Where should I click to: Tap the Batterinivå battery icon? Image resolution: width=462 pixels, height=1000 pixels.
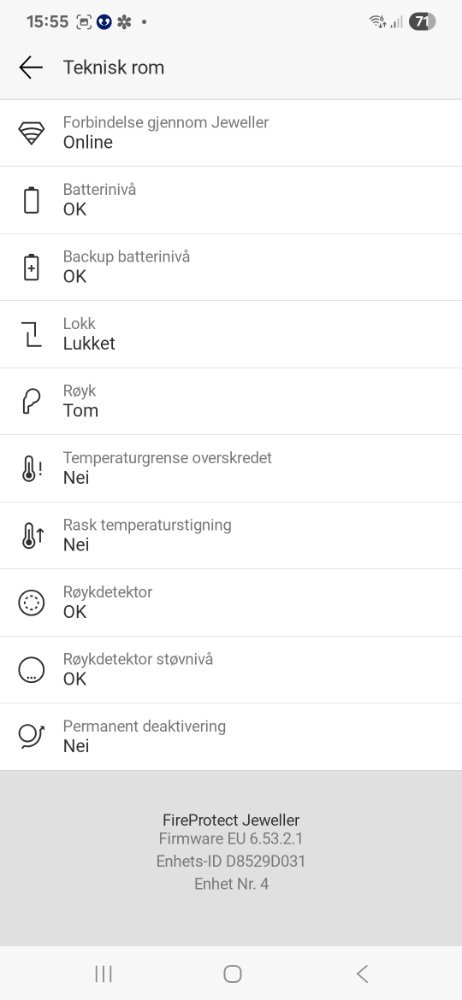[x=31, y=200]
